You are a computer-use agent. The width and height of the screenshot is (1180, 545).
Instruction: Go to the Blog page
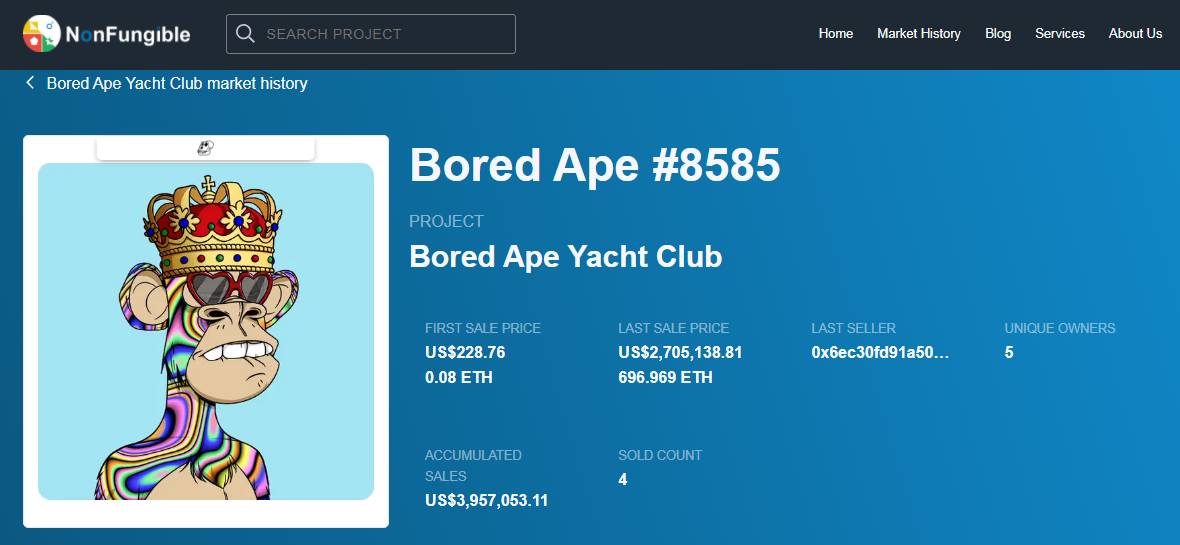coord(998,34)
